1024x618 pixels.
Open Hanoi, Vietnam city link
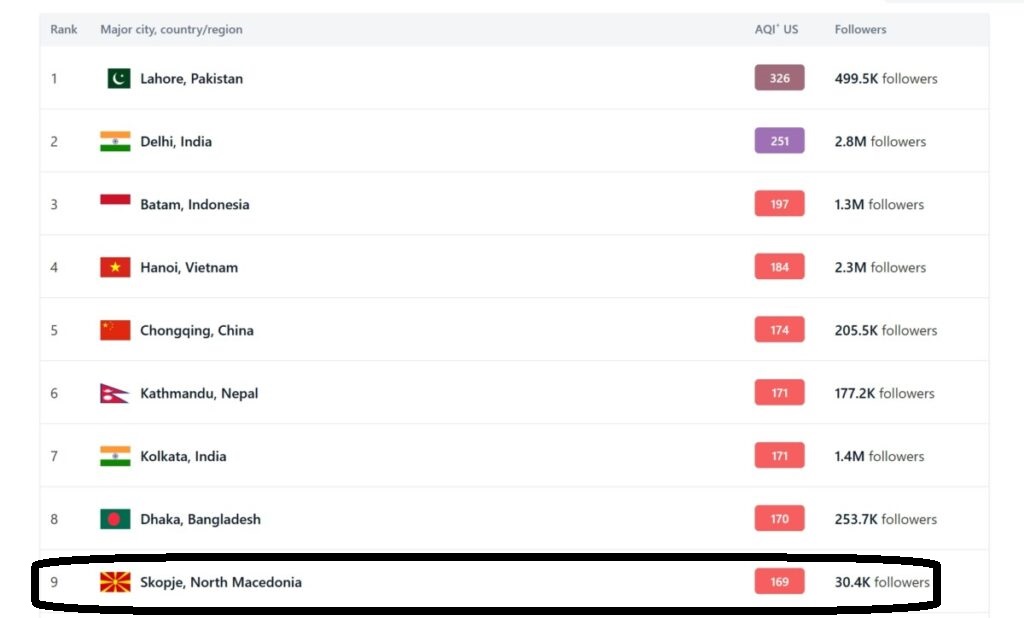point(189,267)
